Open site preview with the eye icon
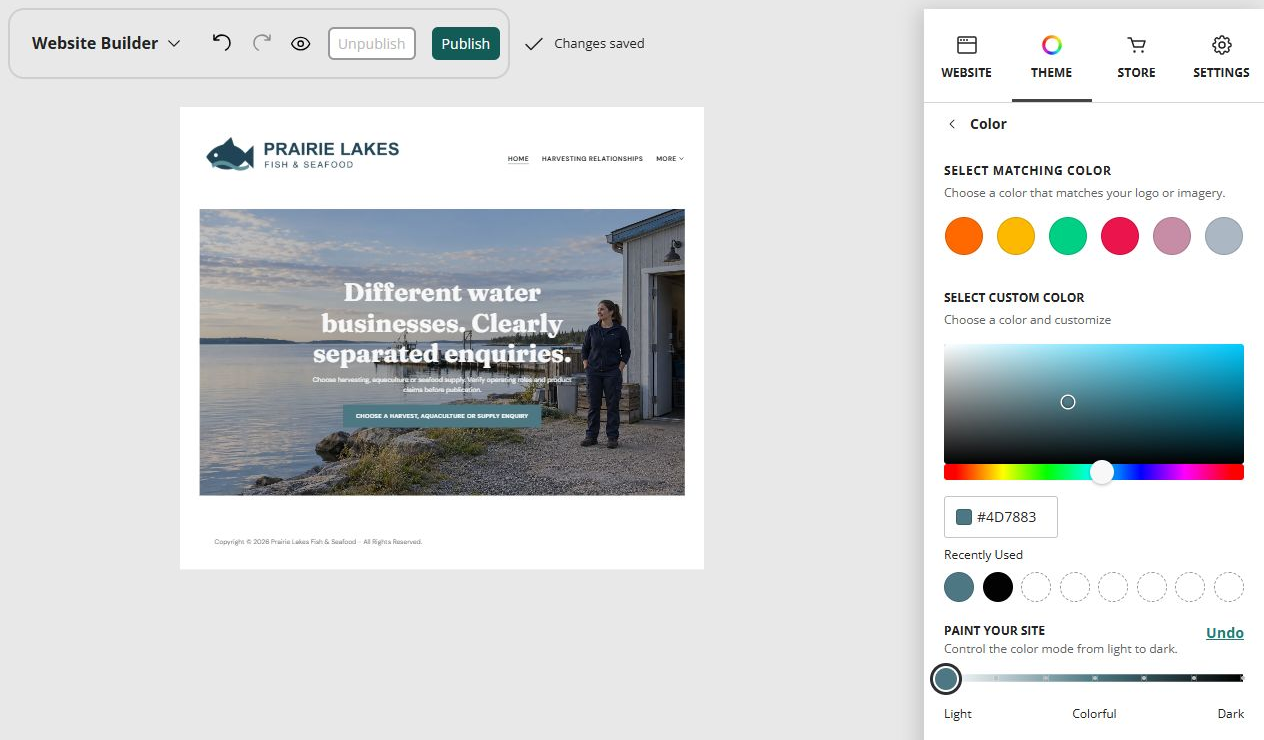Screen dimensions: 1264x740 (x=301, y=44)
